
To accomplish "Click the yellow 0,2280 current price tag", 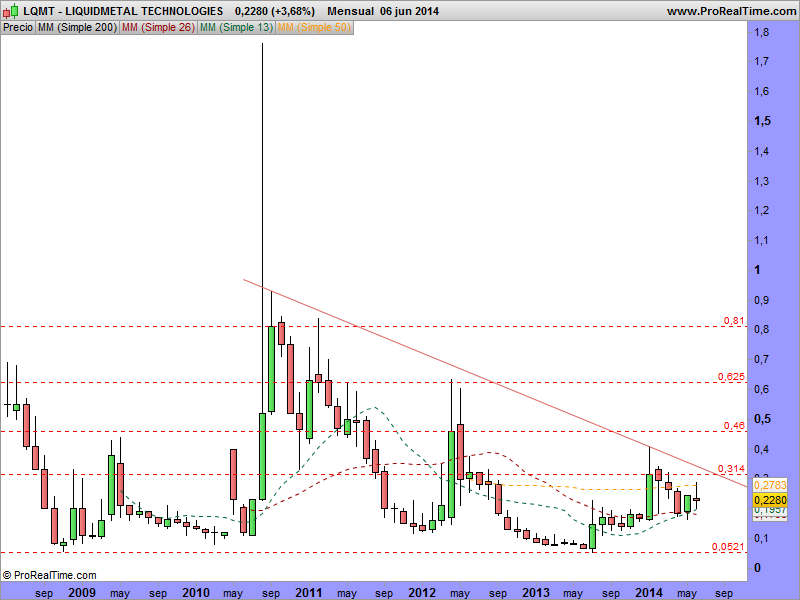I will coord(770,500).
